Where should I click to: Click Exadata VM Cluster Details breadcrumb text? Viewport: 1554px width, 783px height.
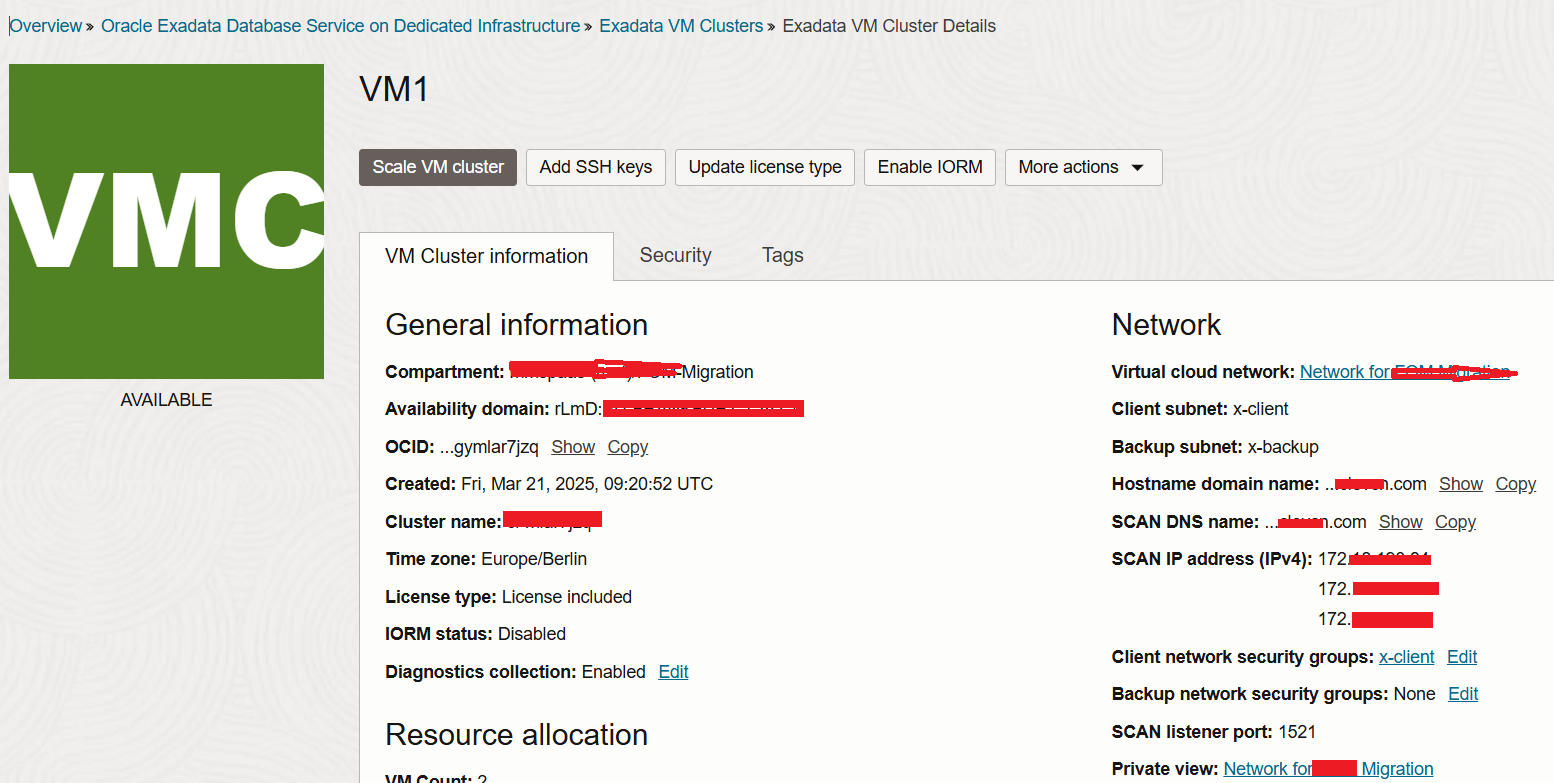(x=889, y=26)
